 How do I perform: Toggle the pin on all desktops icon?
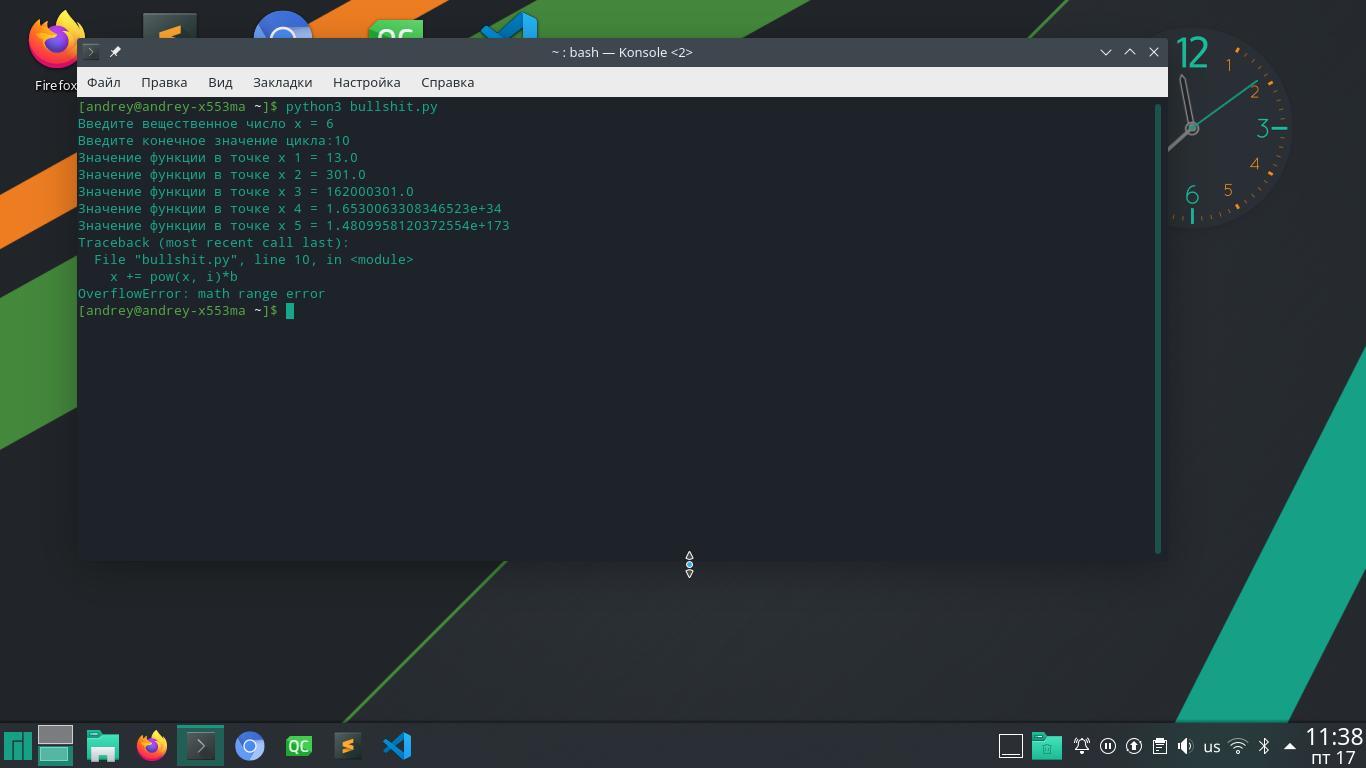coord(115,52)
